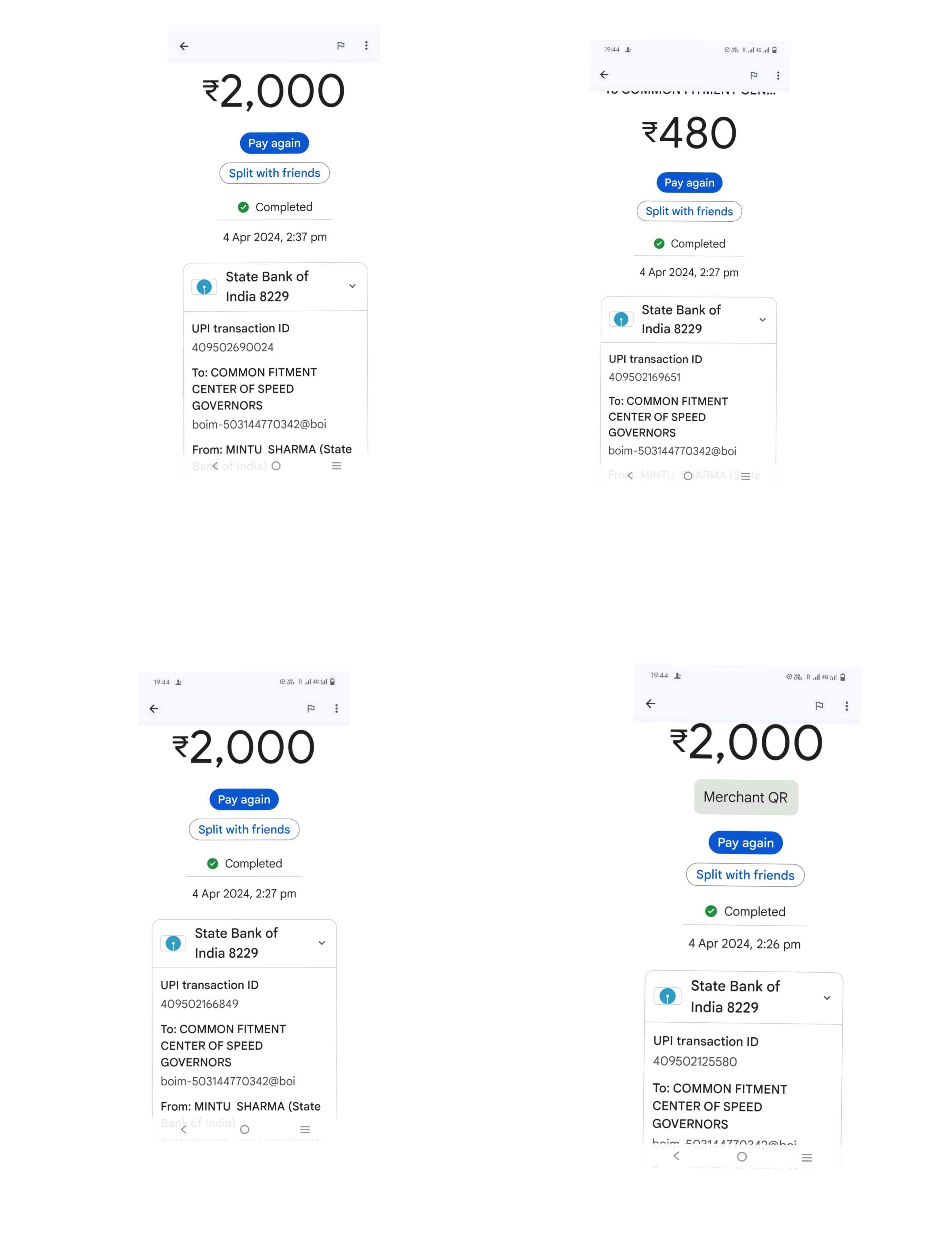Tap recent apps icon on 2:37 pm receipt
The height and width of the screenshot is (1256, 952).
coord(336,465)
